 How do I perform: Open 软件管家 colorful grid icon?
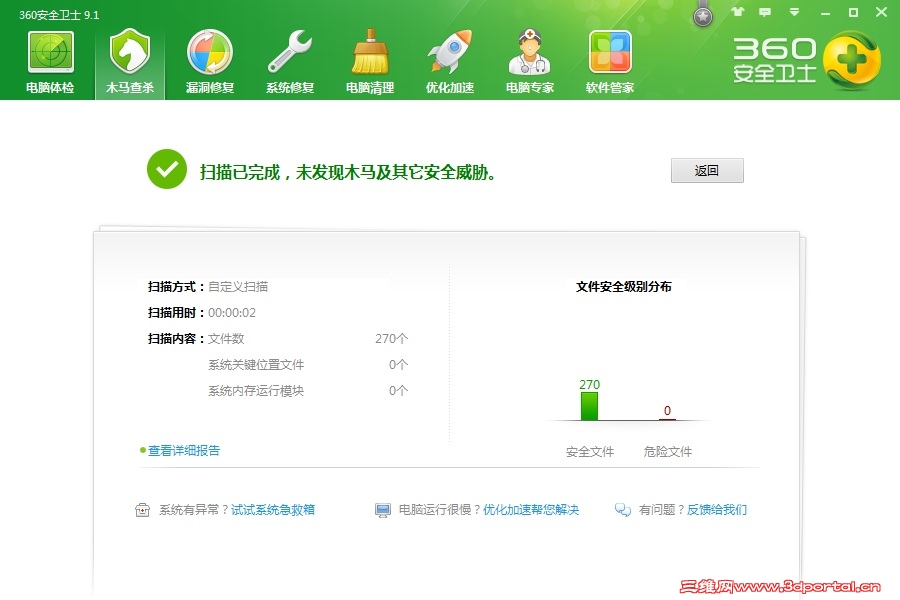tap(610, 52)
